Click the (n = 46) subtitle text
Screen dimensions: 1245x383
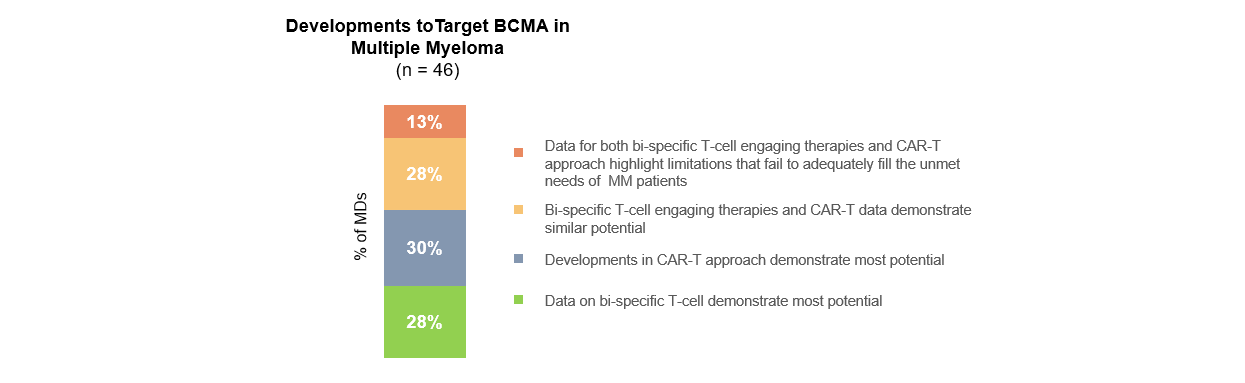coord(427,71)
